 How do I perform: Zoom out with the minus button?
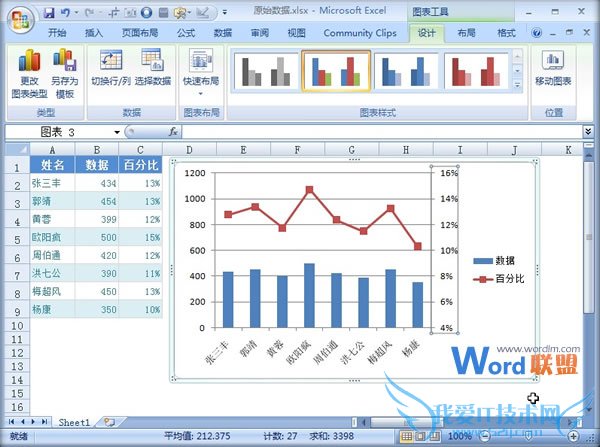[485, 436]
